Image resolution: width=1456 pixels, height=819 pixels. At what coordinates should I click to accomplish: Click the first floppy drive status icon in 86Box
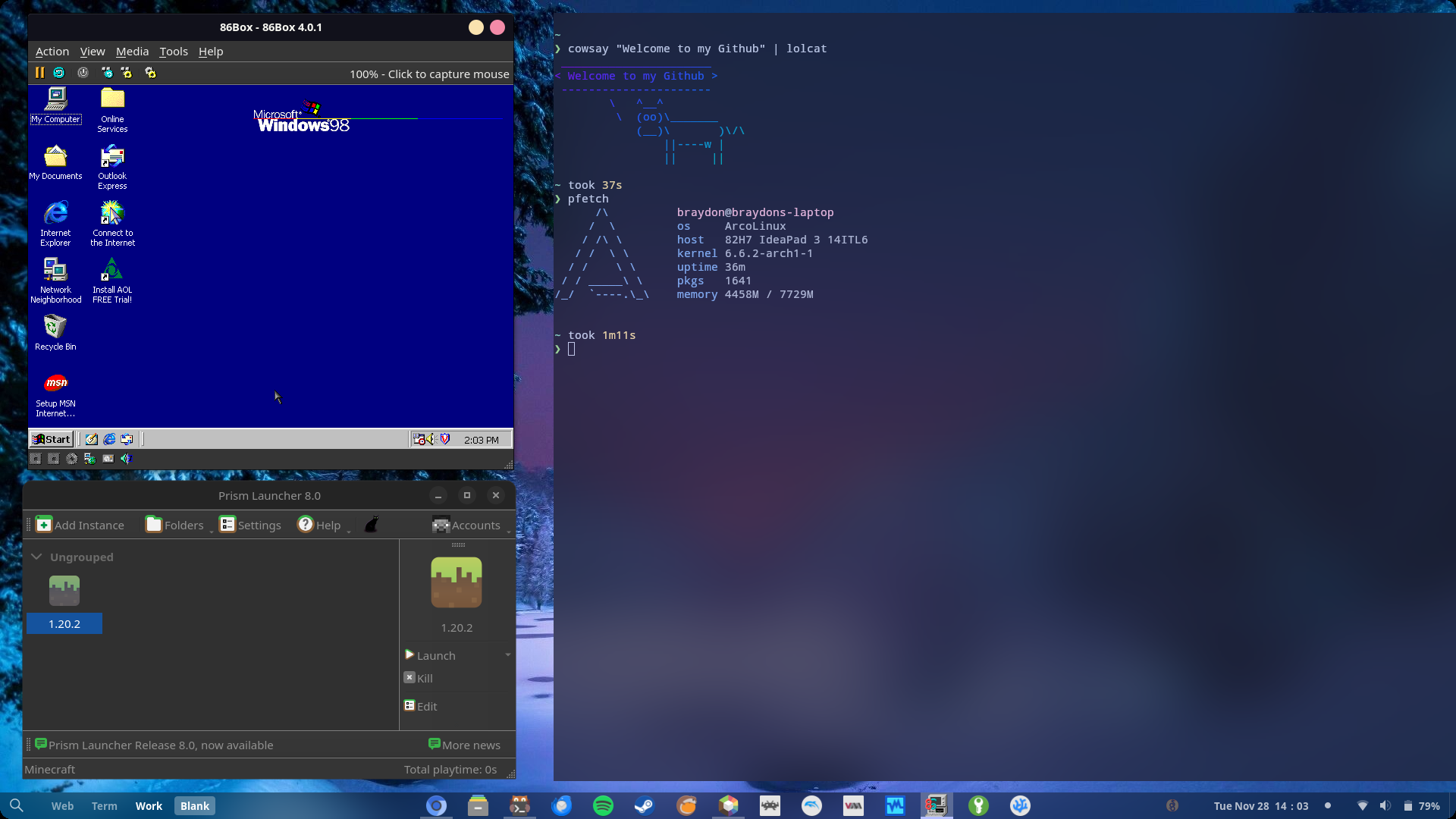coord(35,459)
